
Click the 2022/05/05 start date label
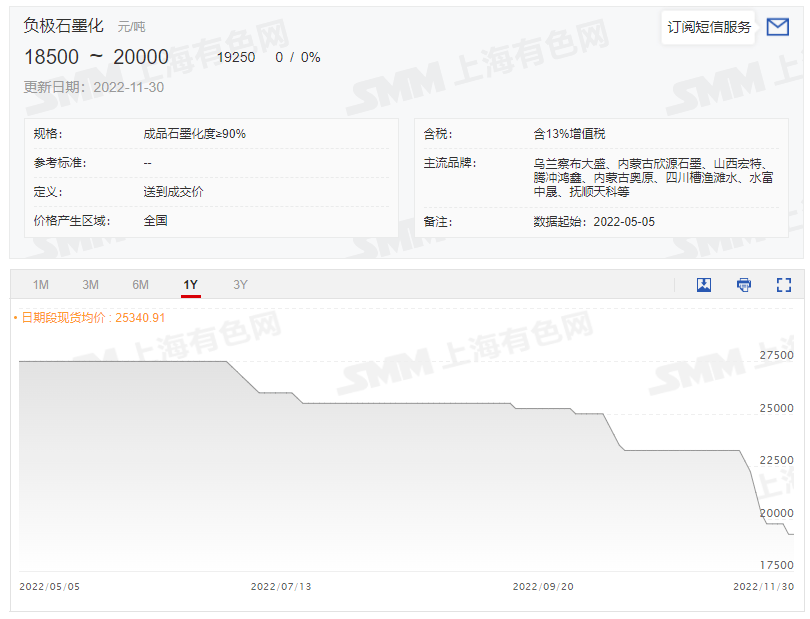point(50,587)
